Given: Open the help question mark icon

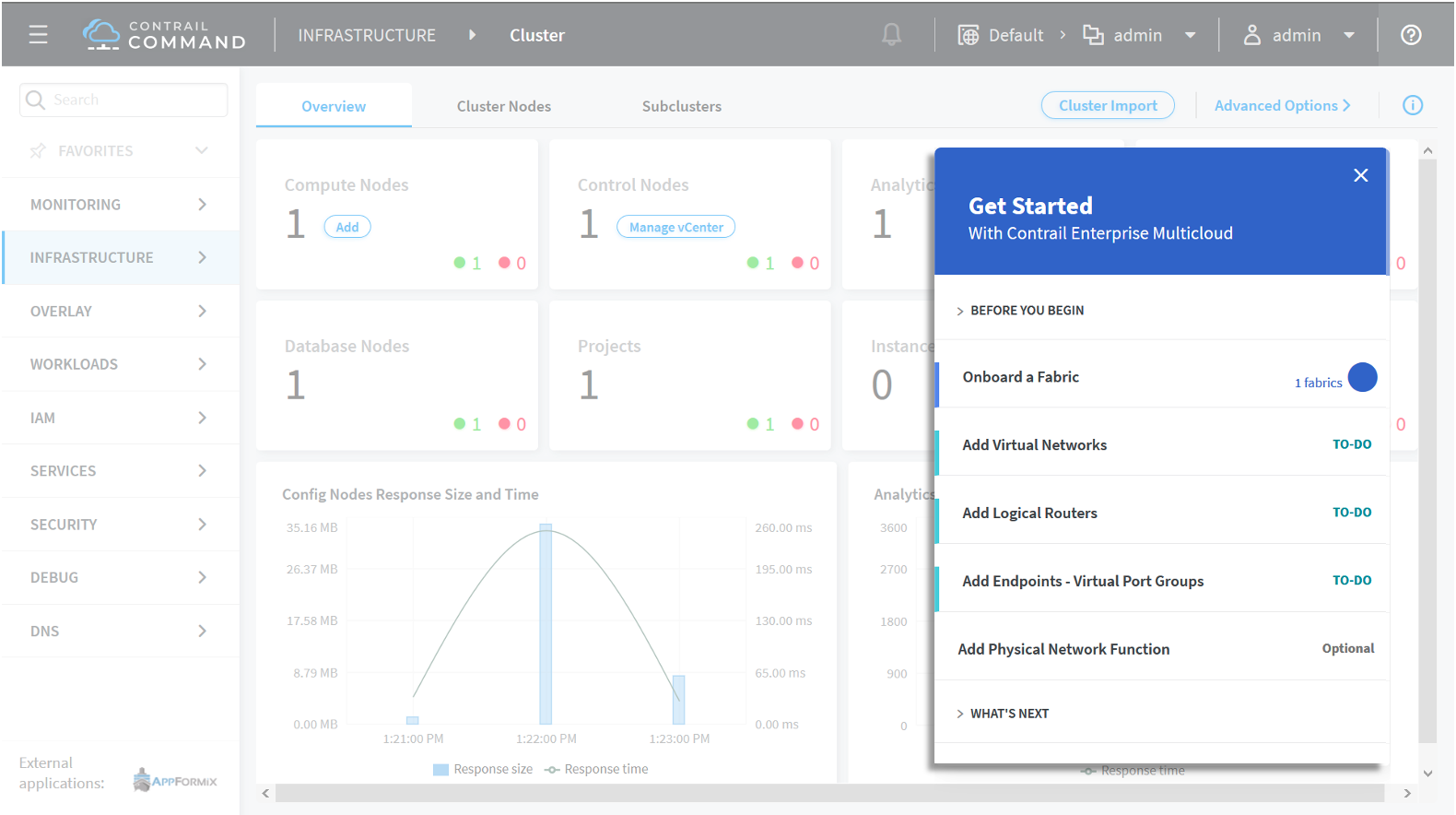Looking at the screenshot, I should (1410, 35).
